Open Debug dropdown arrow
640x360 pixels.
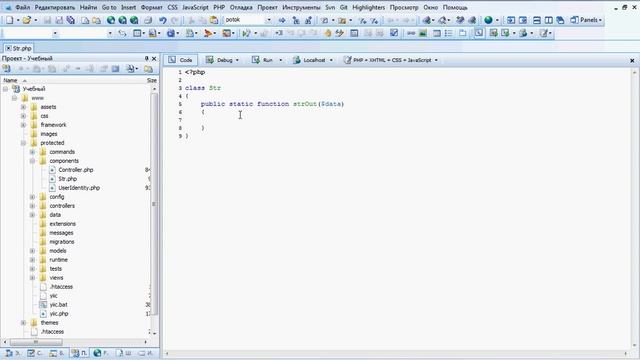point(237,60)
